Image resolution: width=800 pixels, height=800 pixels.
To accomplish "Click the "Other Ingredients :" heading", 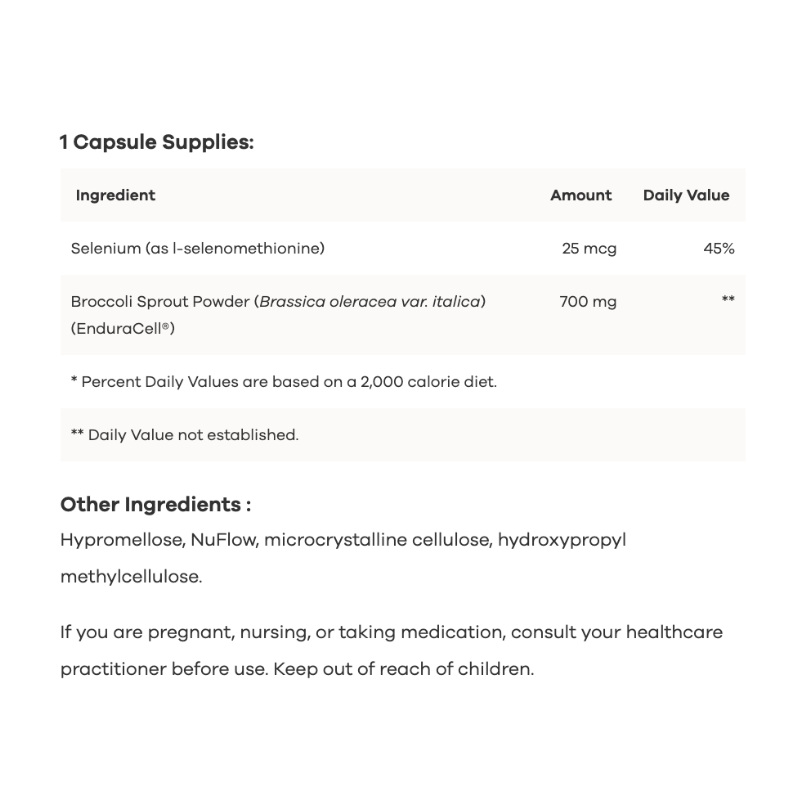I will tap(155, 504).
